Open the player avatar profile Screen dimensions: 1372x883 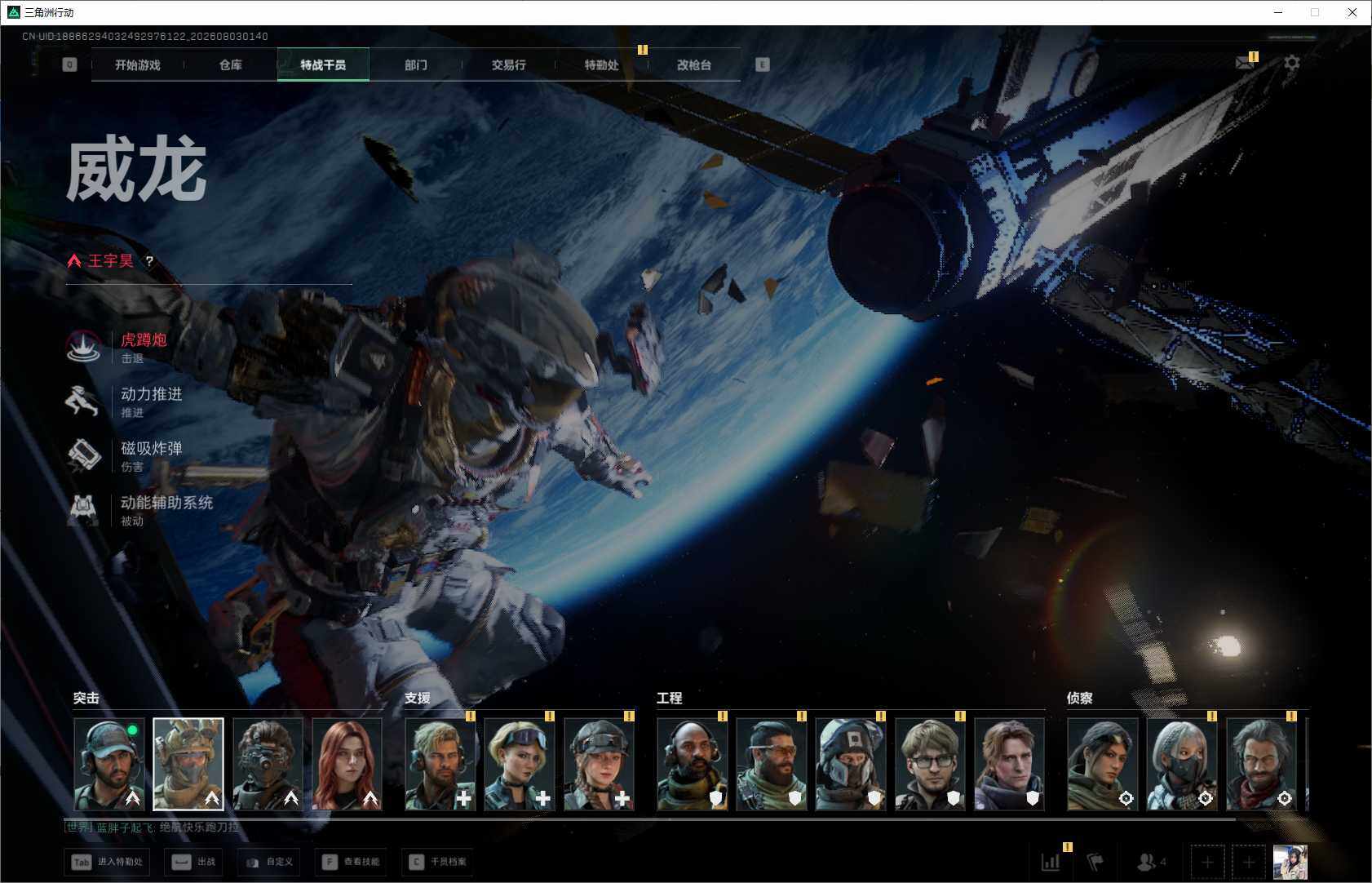pyautogui.click(x=1290, y=862)
